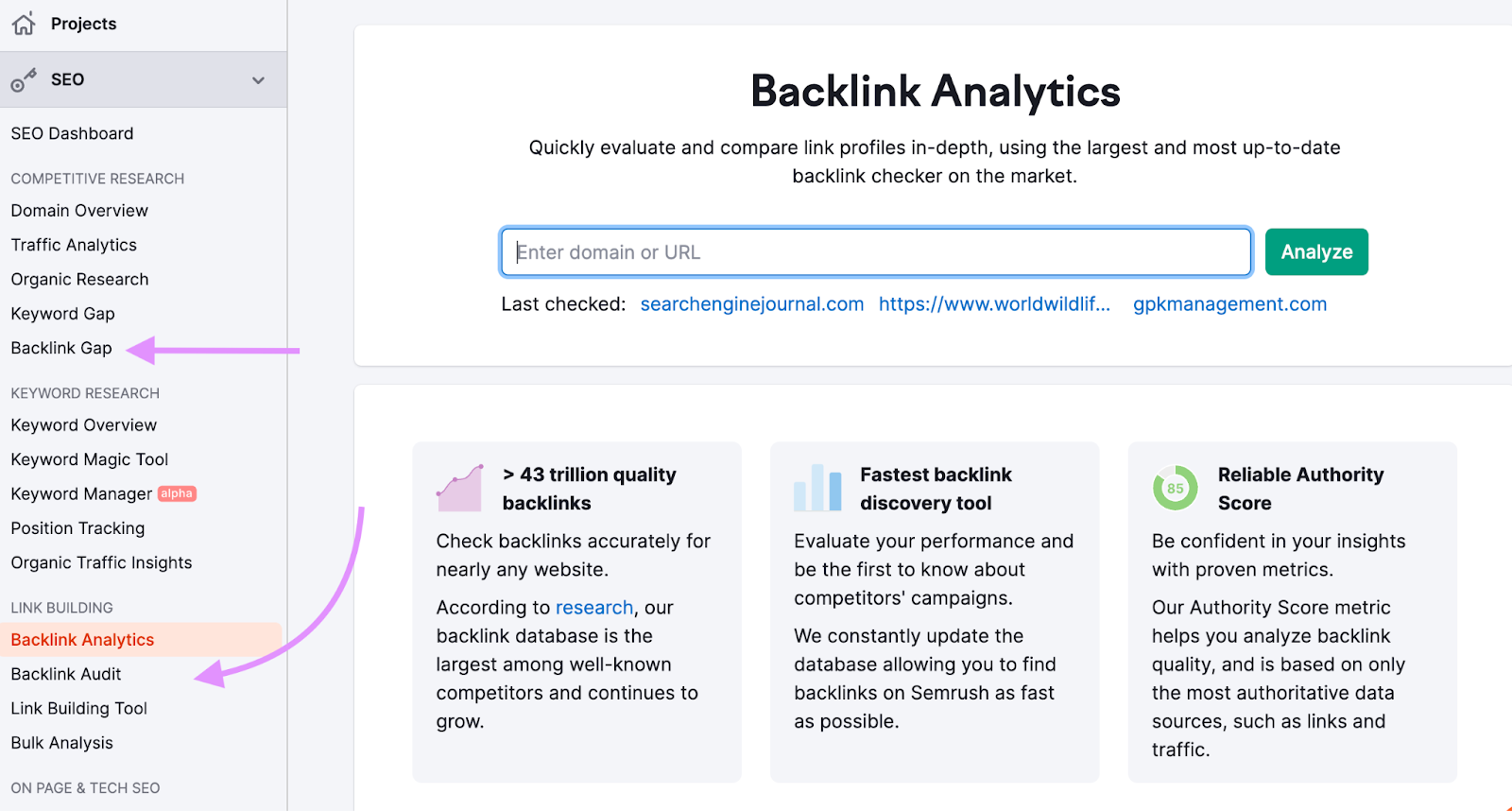Open Position Tracking tool
The width and height of the screenshot is (1512, 811).
pyautogui.click(x=77, y=528)
